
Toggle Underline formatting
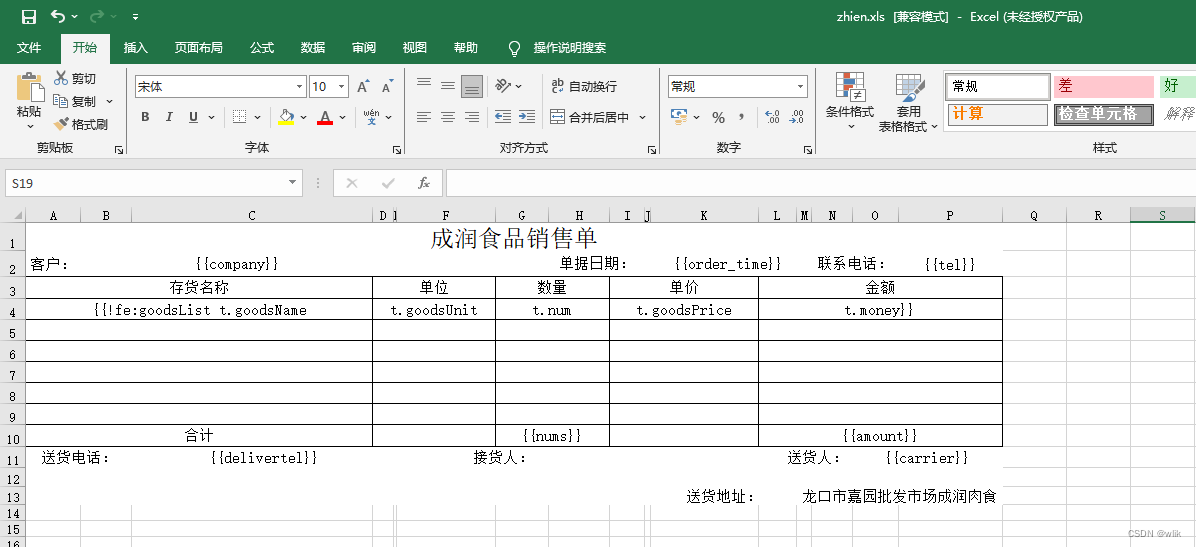[193, 117]
